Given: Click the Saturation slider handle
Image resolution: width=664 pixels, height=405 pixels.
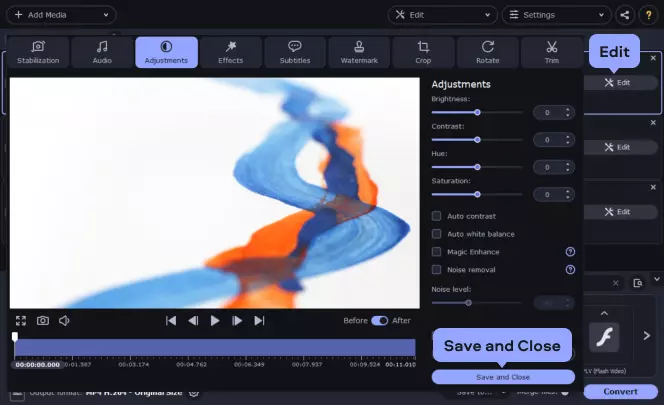Looking at the screenshot, I should coord(477,194).
